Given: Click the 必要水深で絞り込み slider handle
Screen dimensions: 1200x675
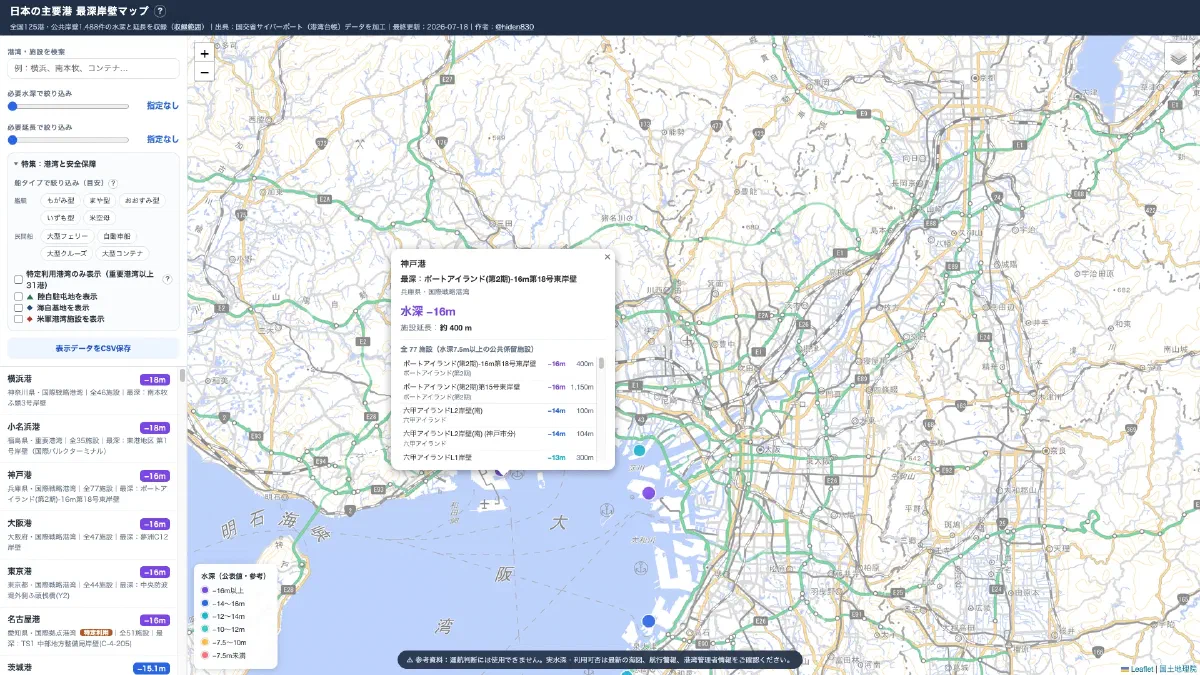Looking at the screenshot, I should (13, 105).
